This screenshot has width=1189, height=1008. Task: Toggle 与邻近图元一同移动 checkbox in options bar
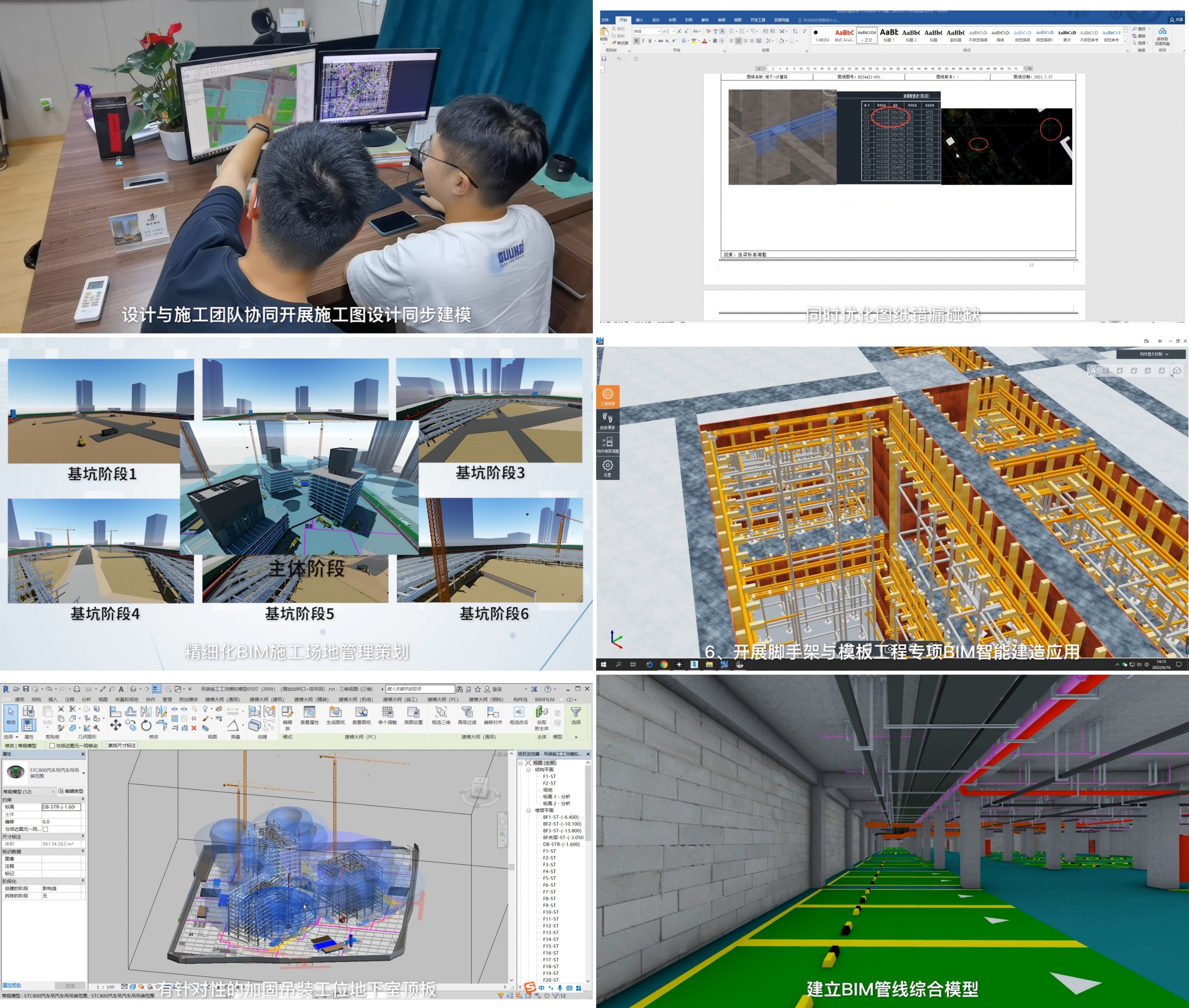coord(53,746)
